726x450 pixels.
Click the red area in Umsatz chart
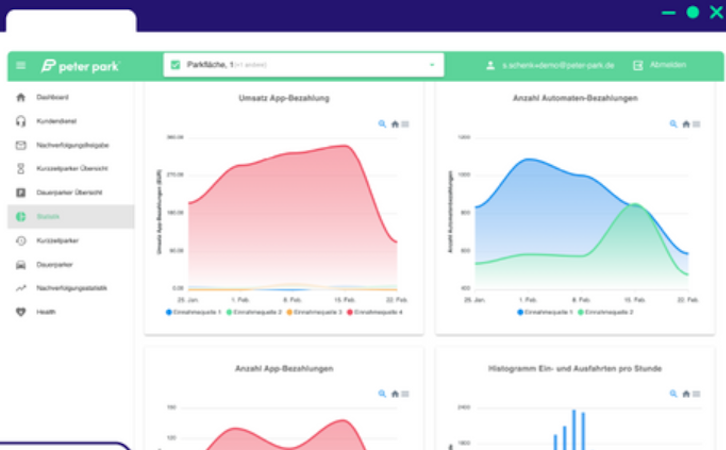coord(292,218)
